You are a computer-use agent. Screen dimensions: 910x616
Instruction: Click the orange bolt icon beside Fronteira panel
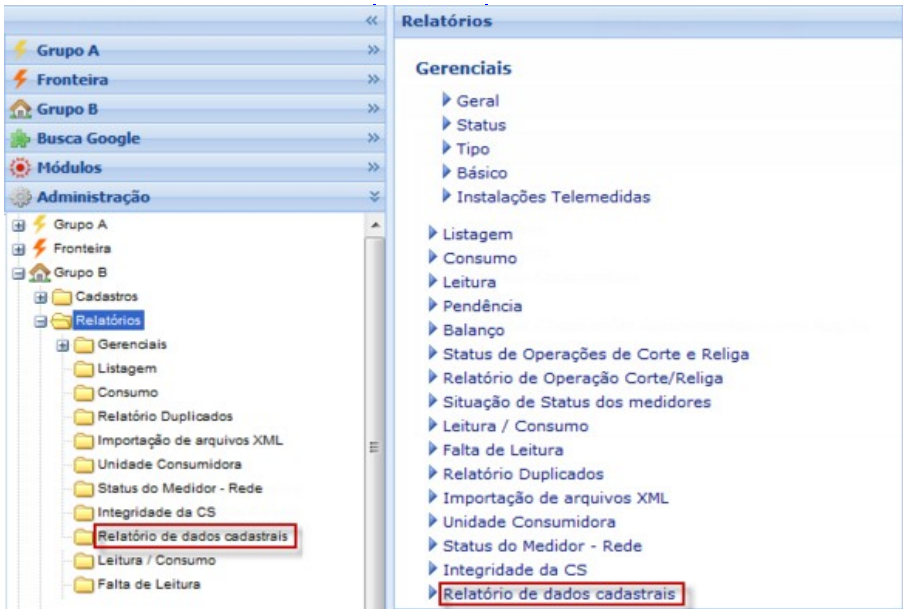click(x=20, y=80)
